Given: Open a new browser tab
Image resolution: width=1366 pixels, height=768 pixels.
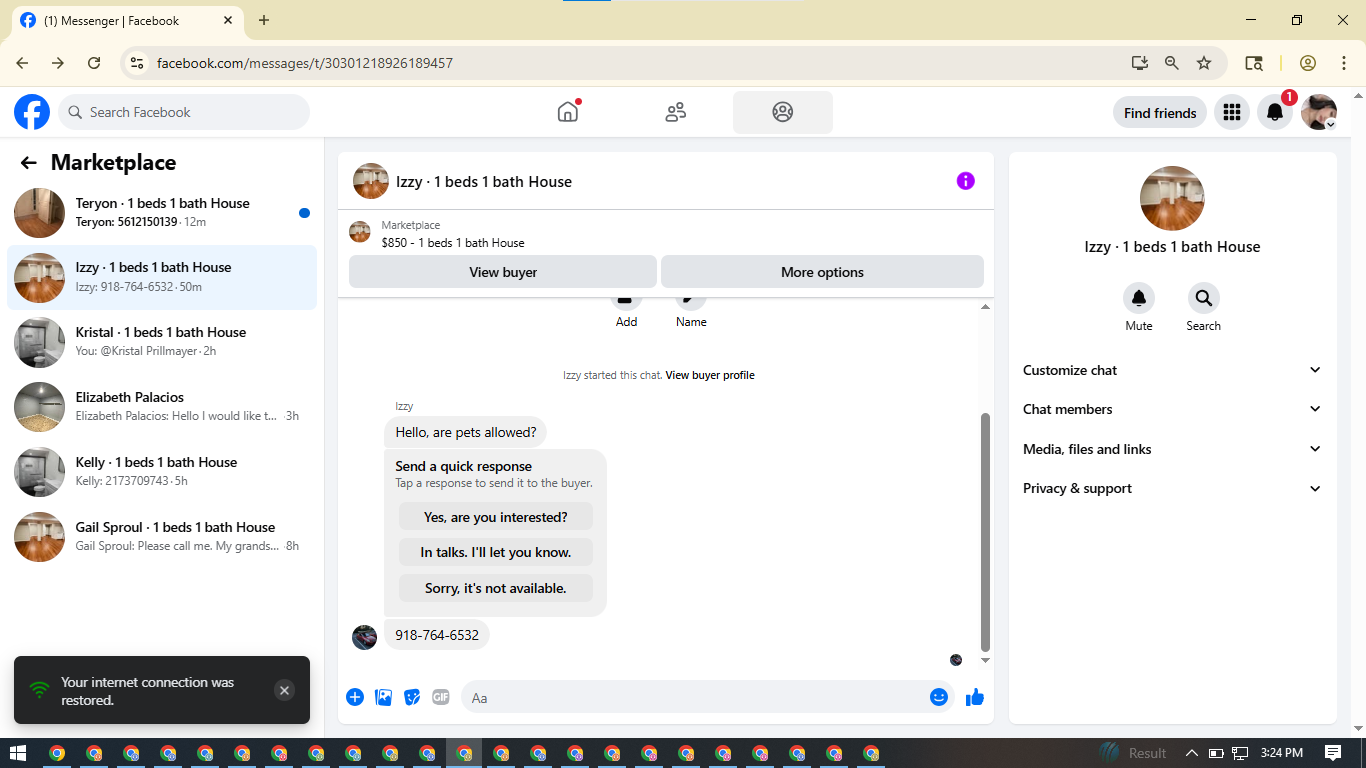Looking at the screenshot, I should (264, 20).
